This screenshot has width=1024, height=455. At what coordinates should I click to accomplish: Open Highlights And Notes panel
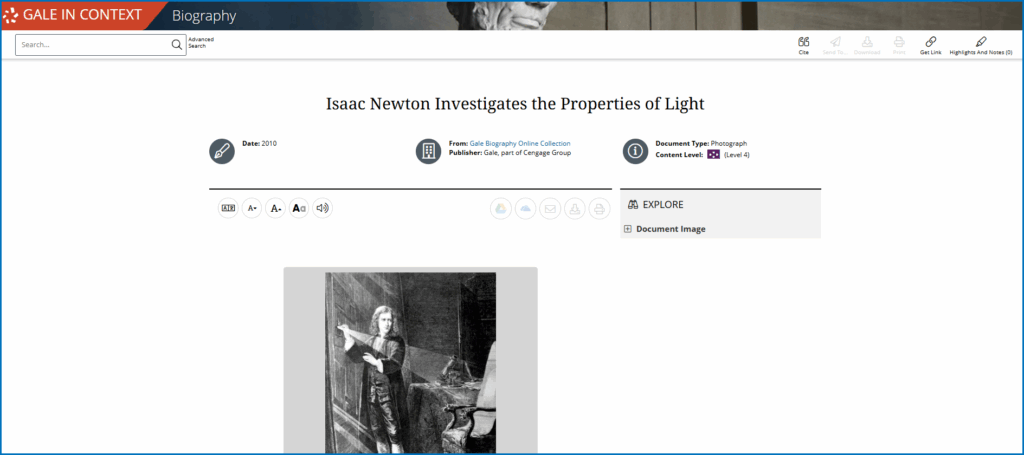click(x=980, y=44)
